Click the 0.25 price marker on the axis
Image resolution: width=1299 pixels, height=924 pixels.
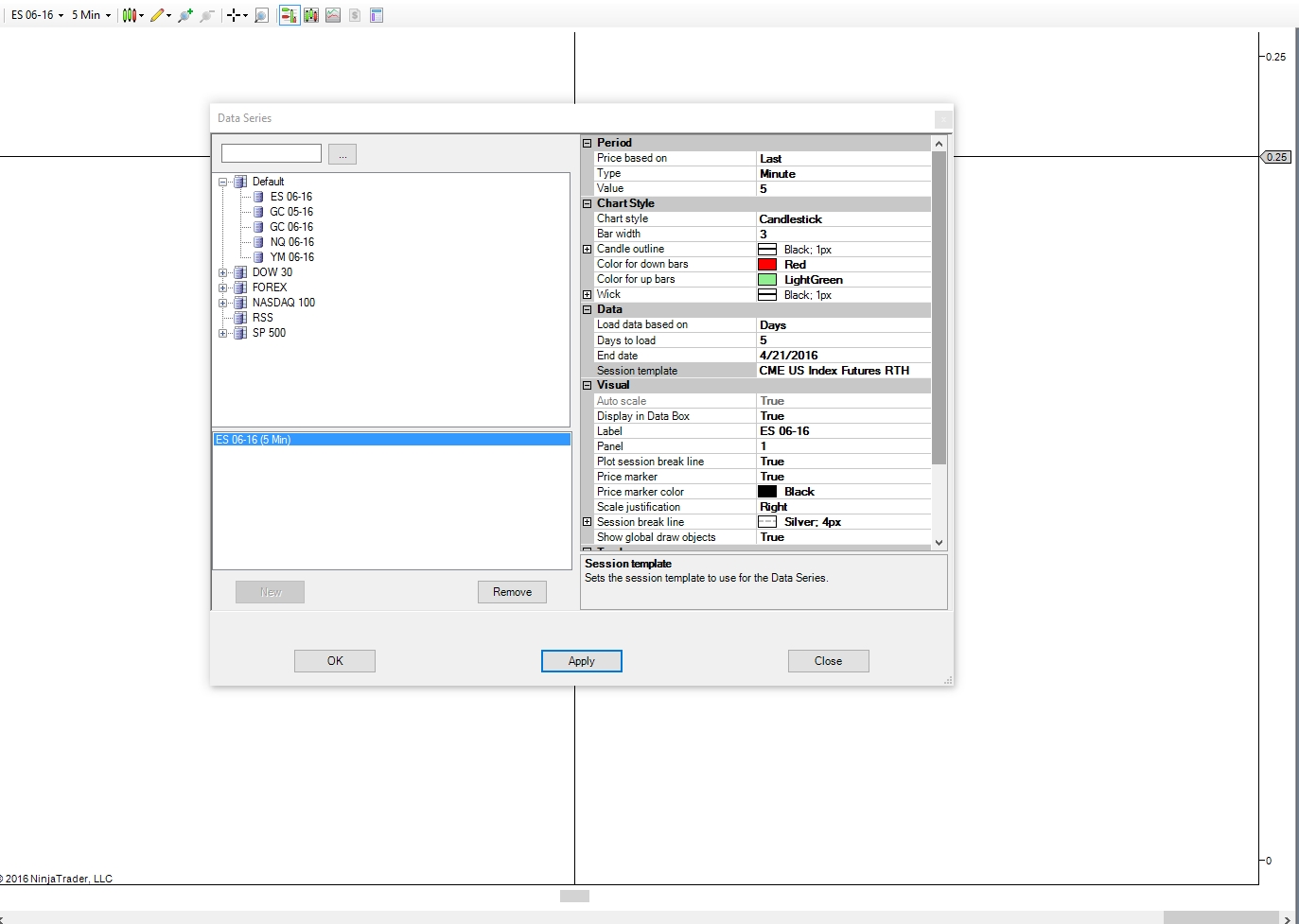[1276, 157]
